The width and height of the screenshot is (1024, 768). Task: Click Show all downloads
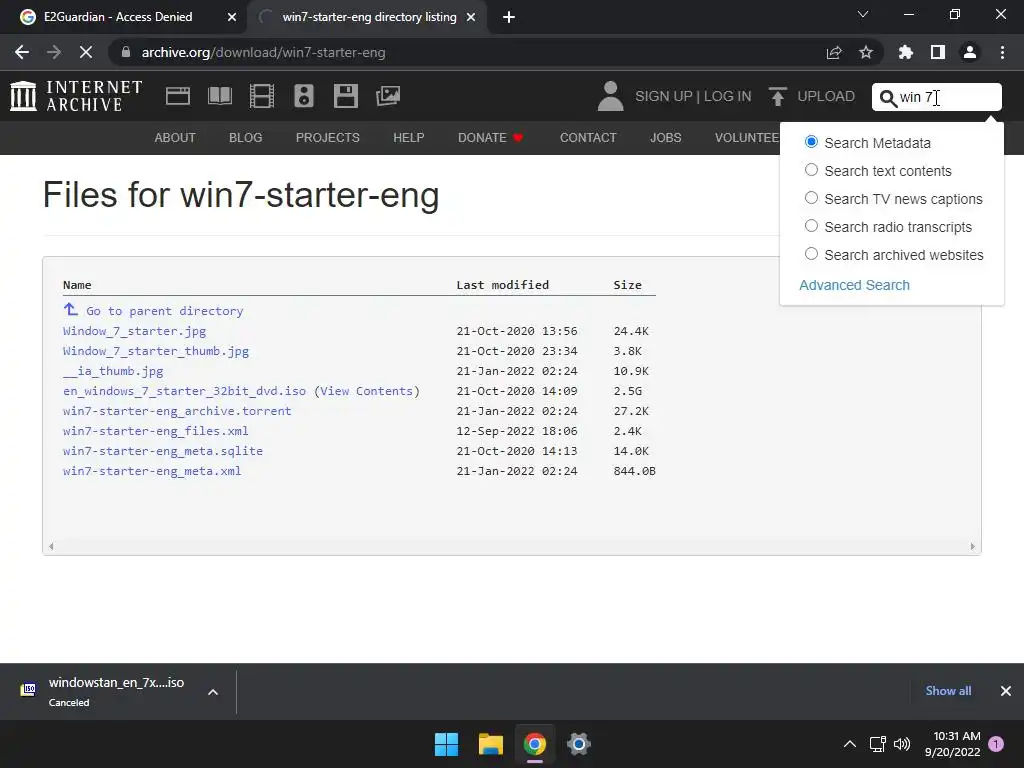pos(948,691)
